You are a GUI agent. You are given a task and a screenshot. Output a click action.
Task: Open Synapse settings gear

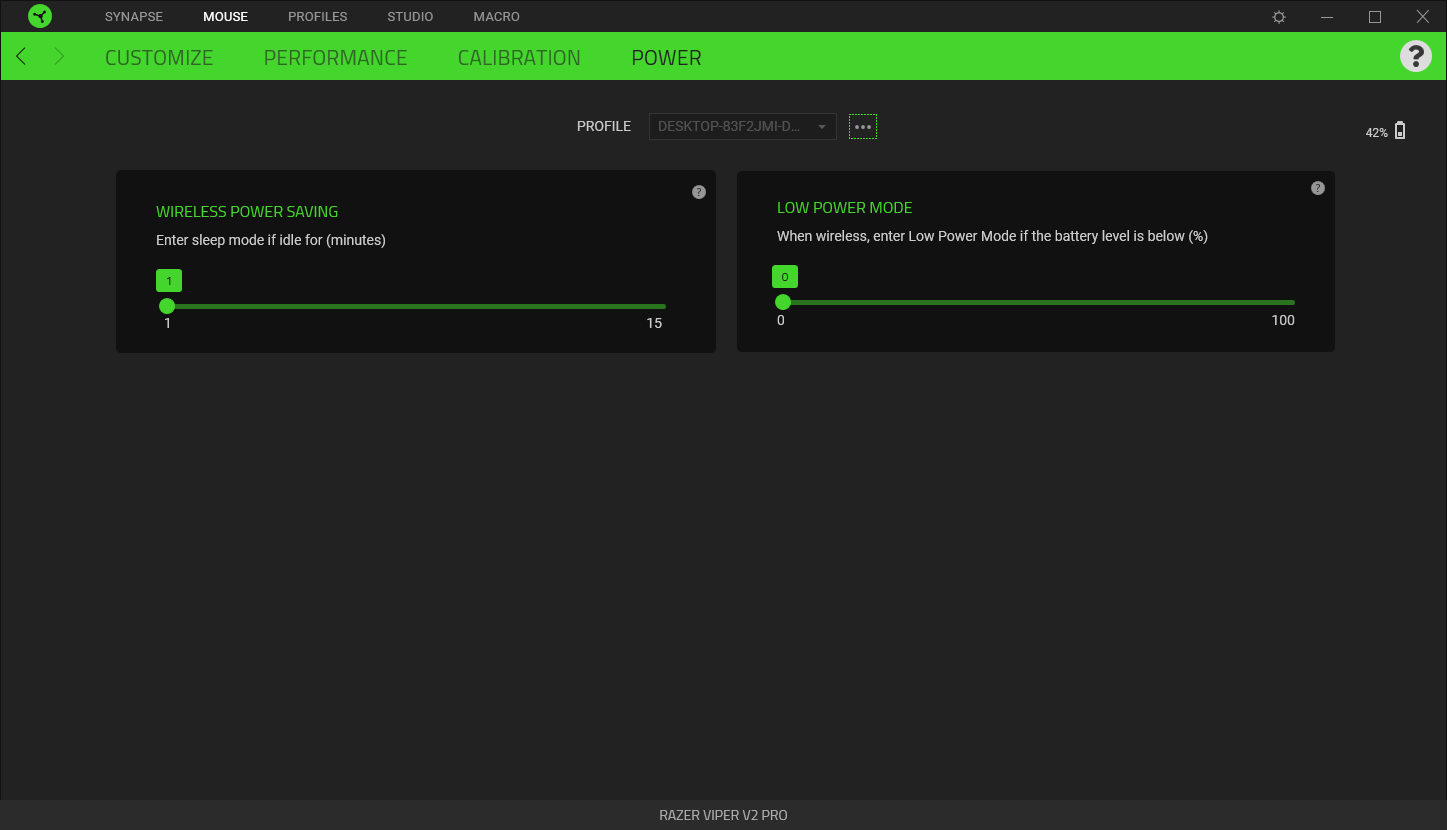(x=1279, y=17)
